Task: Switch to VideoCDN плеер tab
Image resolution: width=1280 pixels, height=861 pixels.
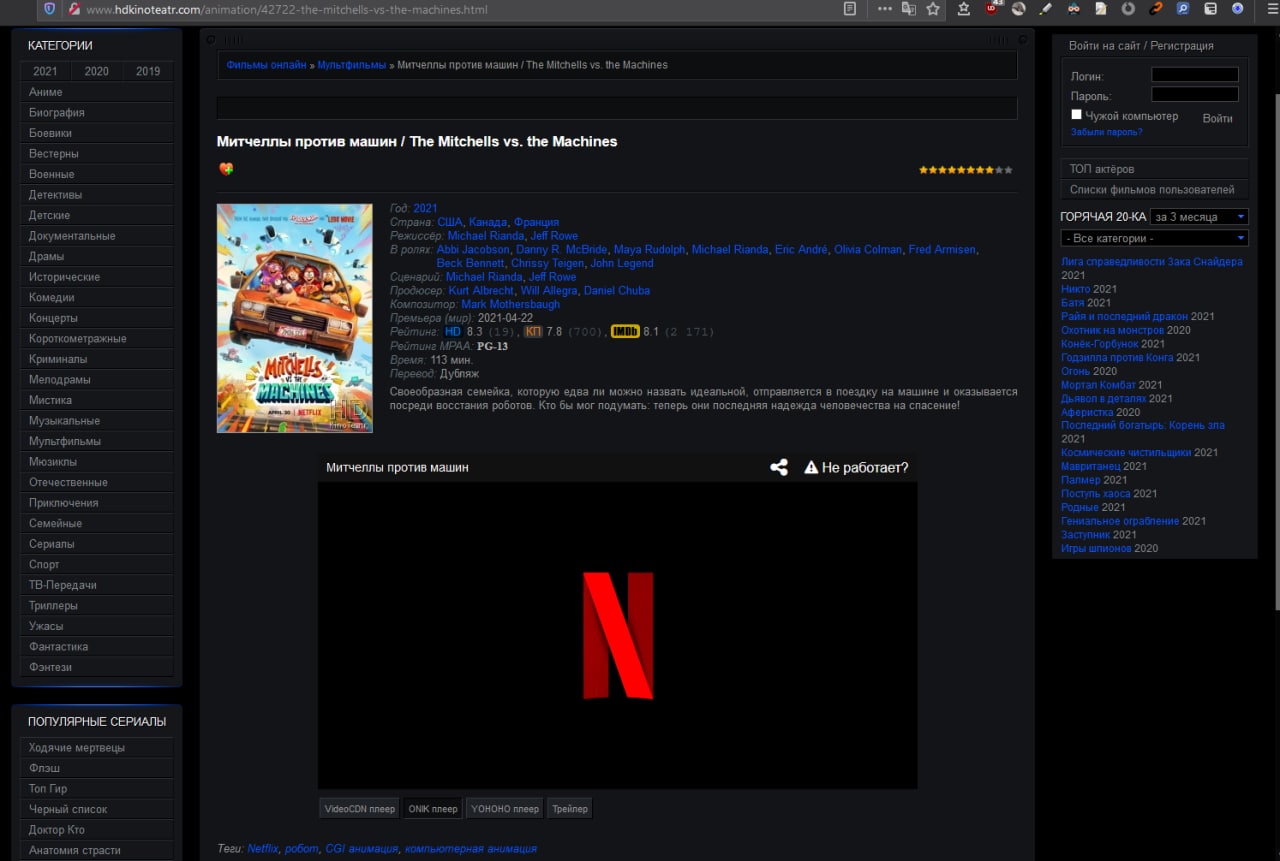Action: click(x=360, y=808)
